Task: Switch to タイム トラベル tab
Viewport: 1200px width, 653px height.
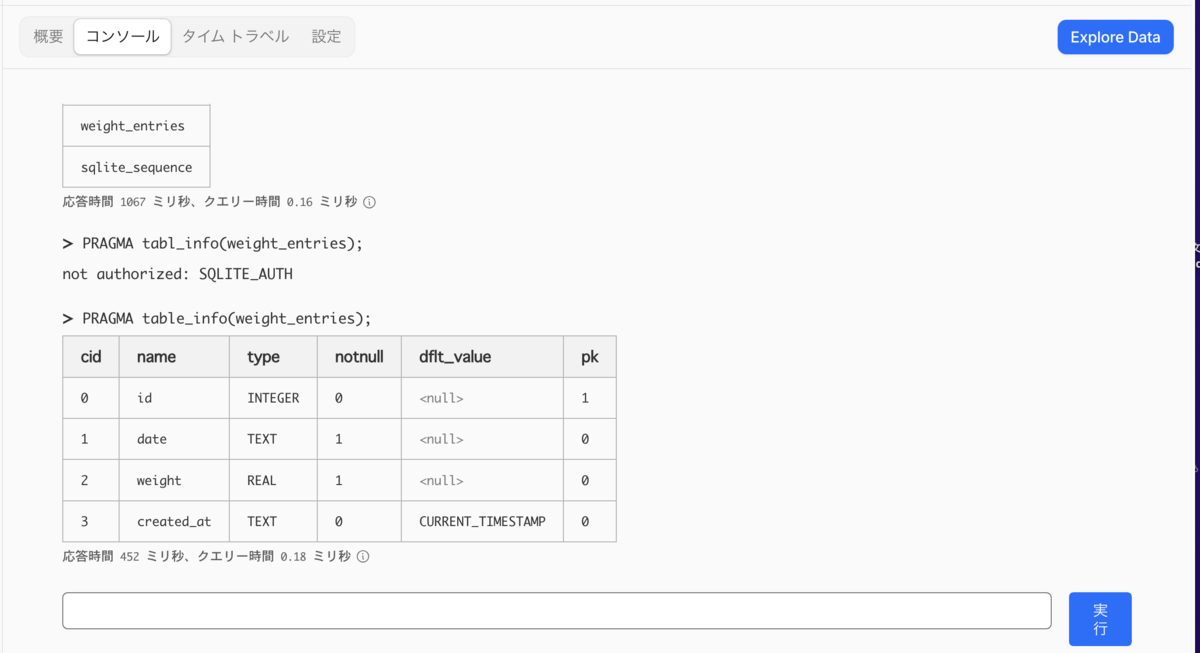Action: (x=235, y=37)
